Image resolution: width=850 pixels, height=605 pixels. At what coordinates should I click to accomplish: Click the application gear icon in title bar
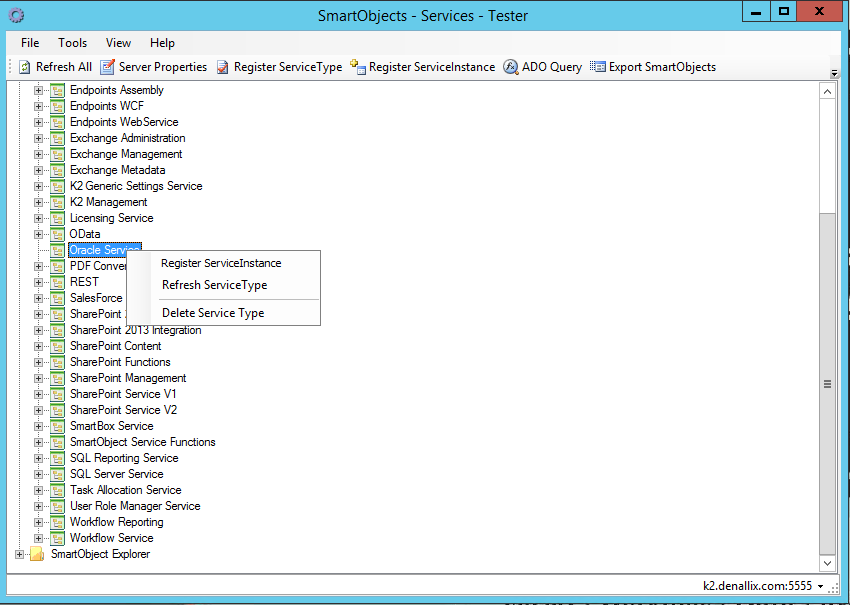pos(17,16)
